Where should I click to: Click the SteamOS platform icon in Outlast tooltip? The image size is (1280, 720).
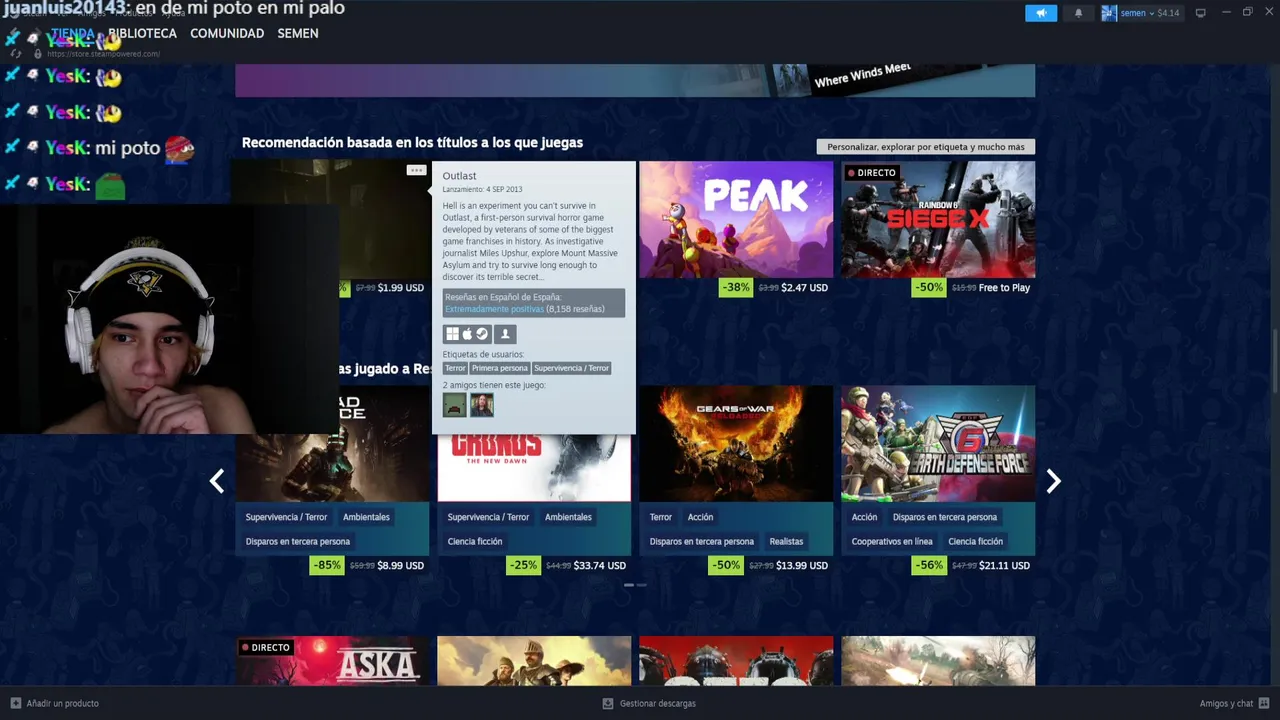(481, 334)
